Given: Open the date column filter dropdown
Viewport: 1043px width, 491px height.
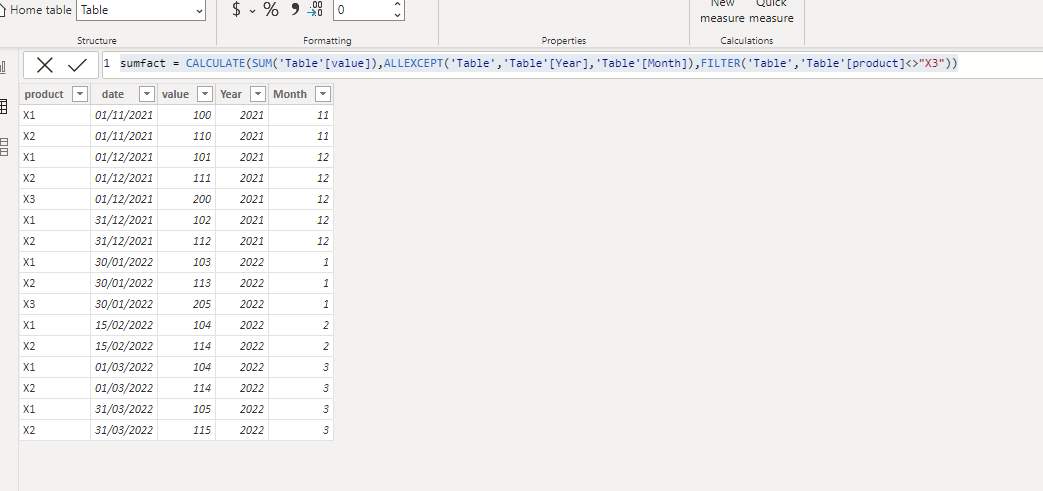Looking at the screenshot, I should coord(147,94).
